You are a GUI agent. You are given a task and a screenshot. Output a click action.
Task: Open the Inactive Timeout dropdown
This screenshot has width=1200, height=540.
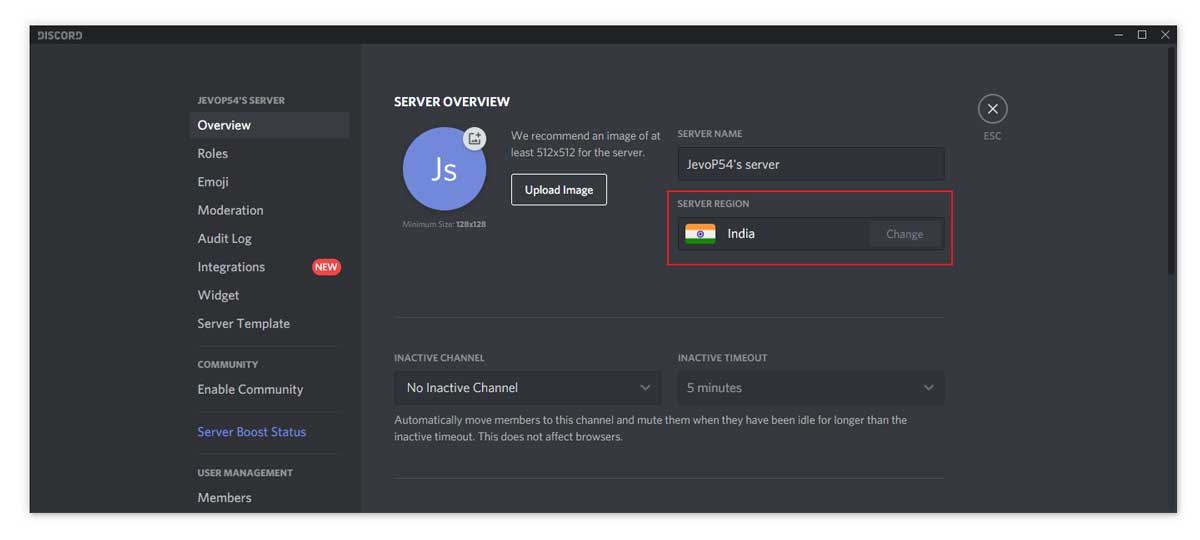tap(811, 388)
